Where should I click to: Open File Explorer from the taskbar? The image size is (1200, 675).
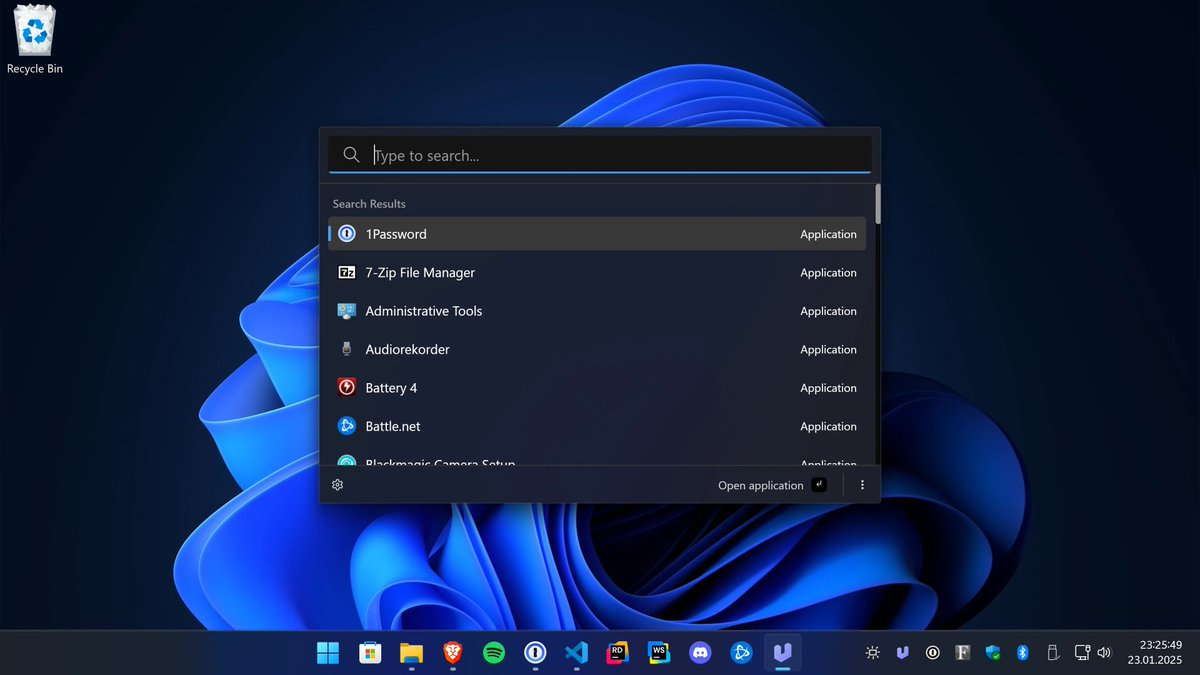pyautogui.click(x=411, y=653)
